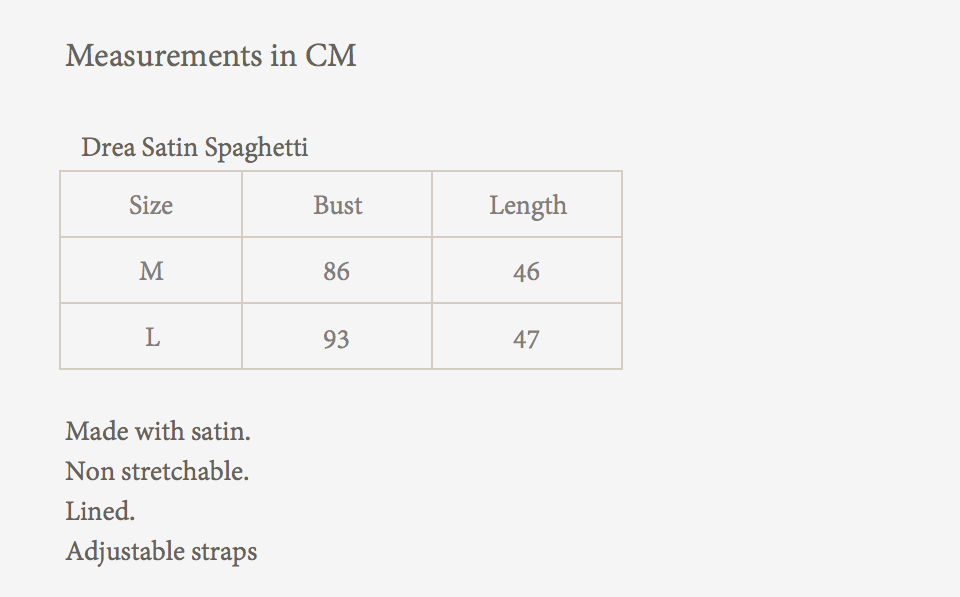This screenshot has height=597, width=960.
Task: Click the word 'straps' in the description
Action: 227,552
